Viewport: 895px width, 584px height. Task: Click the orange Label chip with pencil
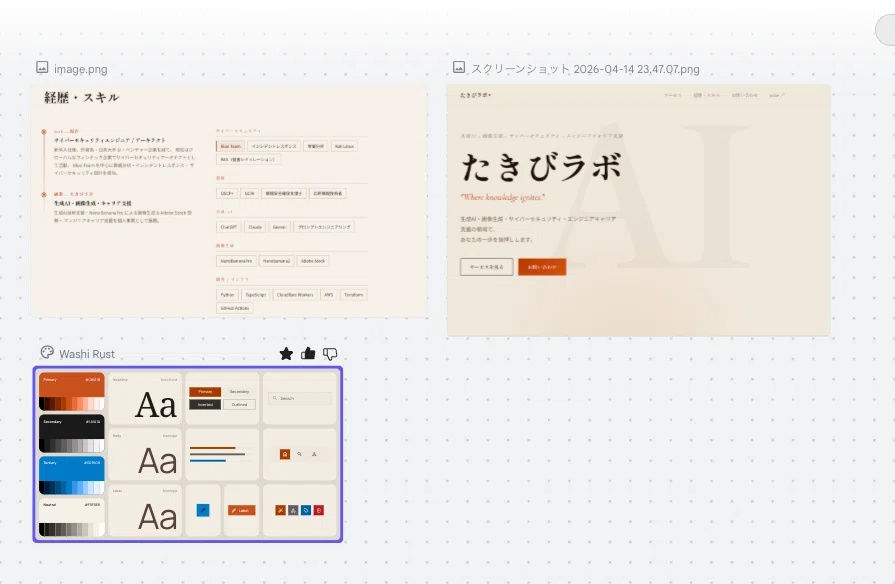click(x=241, y=510)
